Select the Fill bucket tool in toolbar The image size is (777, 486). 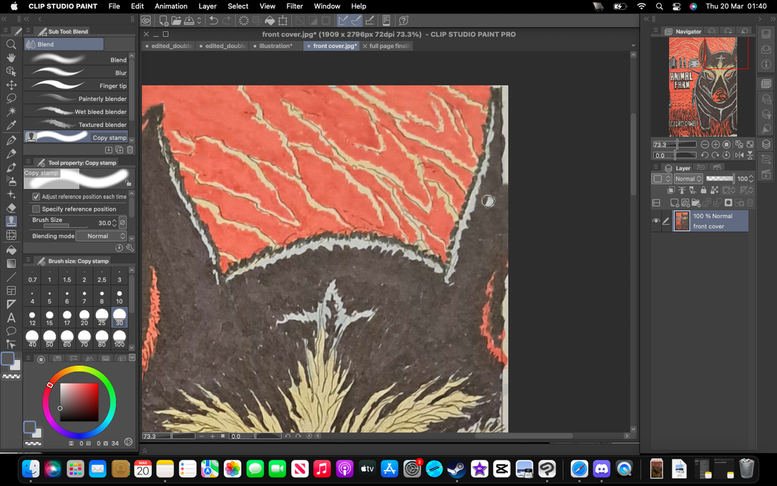pos(11,250)
